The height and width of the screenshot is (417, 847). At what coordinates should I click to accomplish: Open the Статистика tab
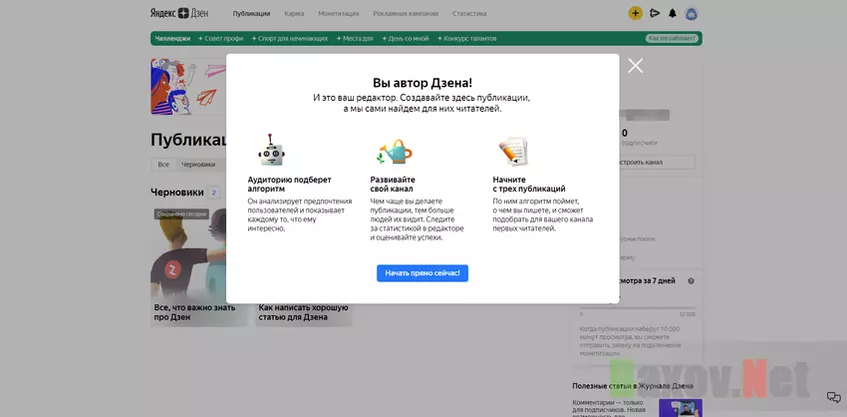coord(469,14)
